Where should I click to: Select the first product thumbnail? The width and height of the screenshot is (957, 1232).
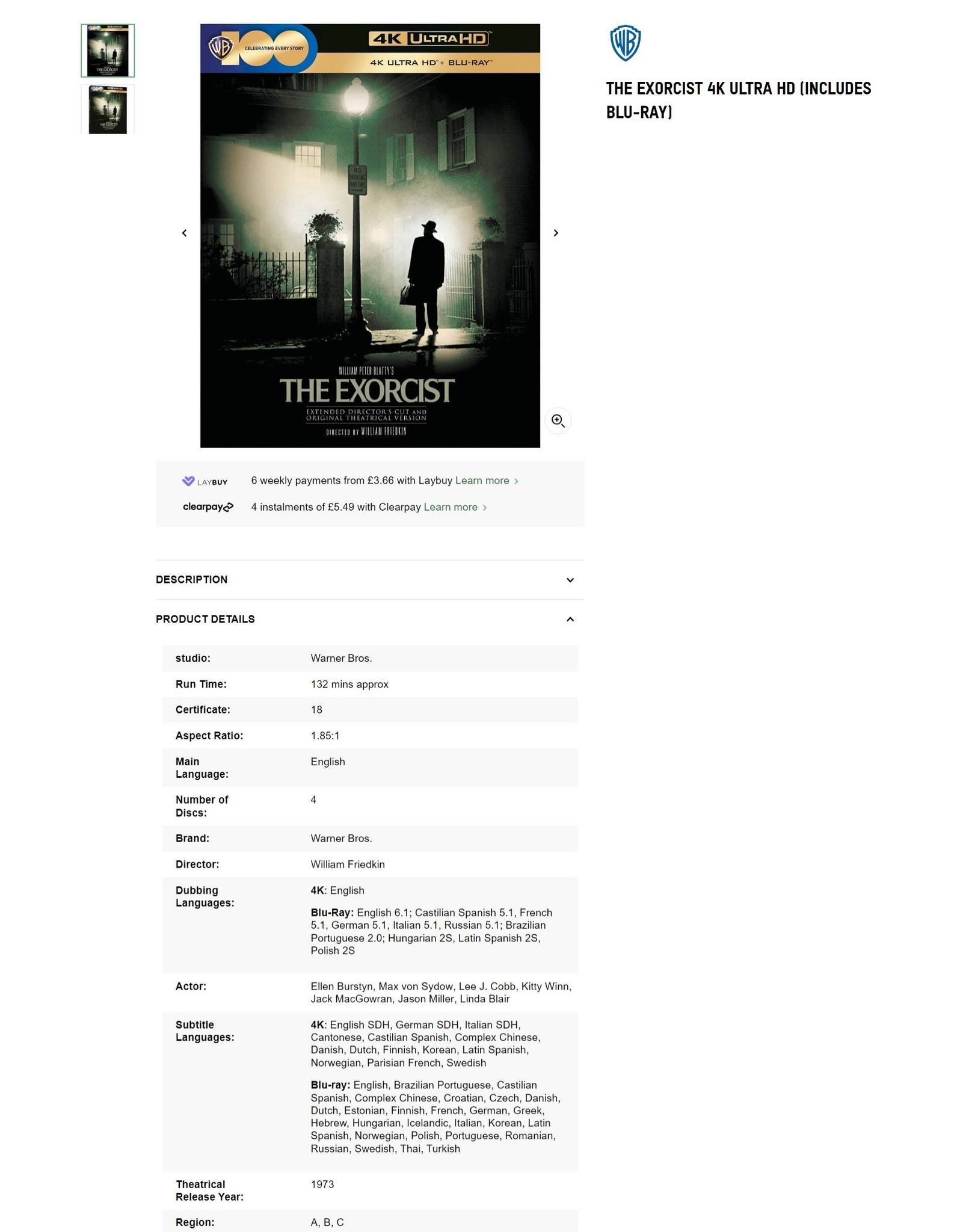[x=108, y=51]
